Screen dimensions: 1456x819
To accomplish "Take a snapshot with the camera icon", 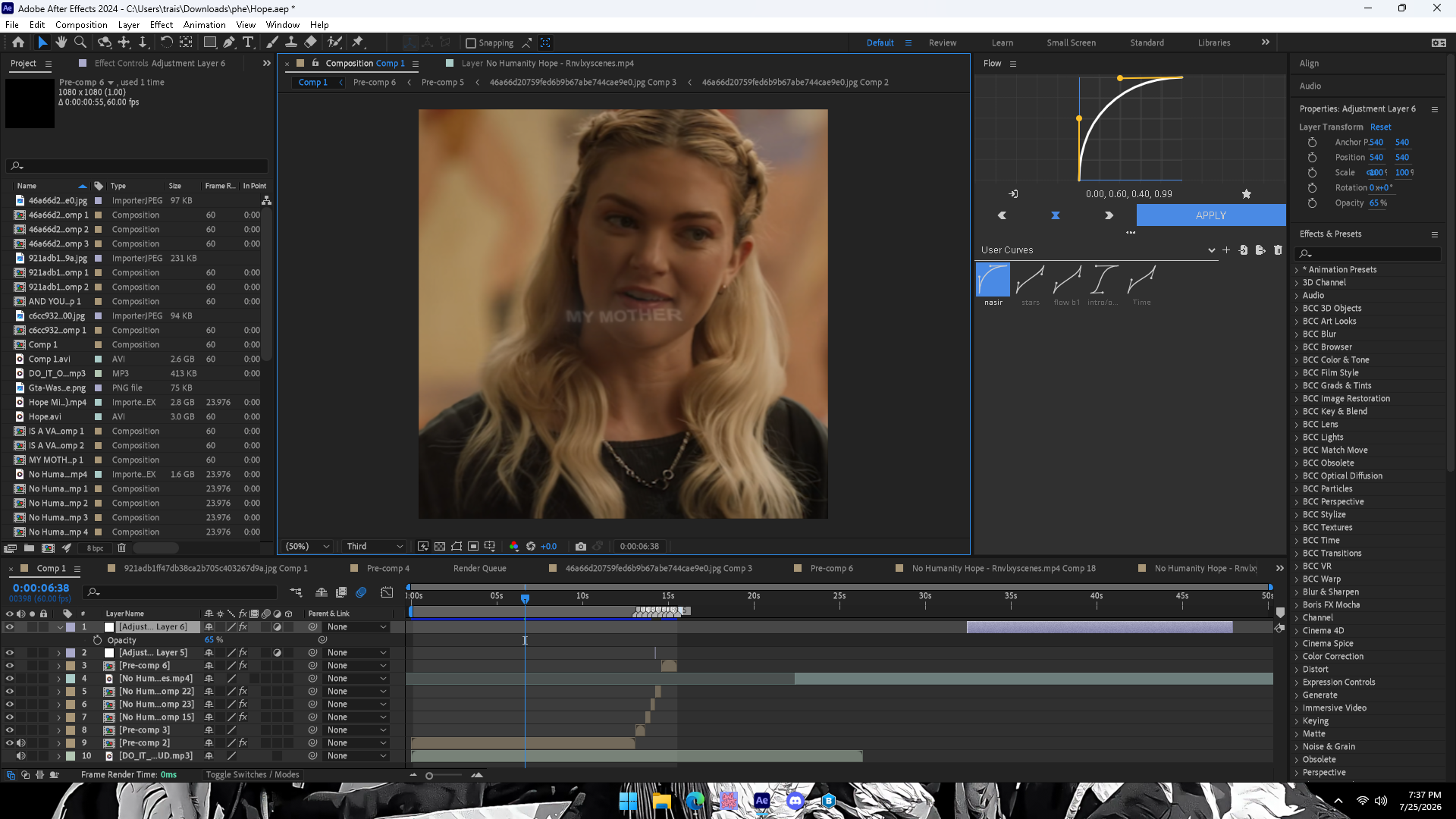I will click(580, 546).
